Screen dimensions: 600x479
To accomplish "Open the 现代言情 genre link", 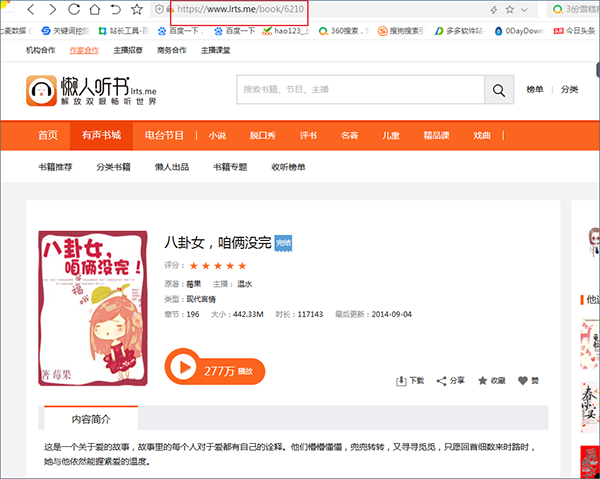I will (201, 299).
